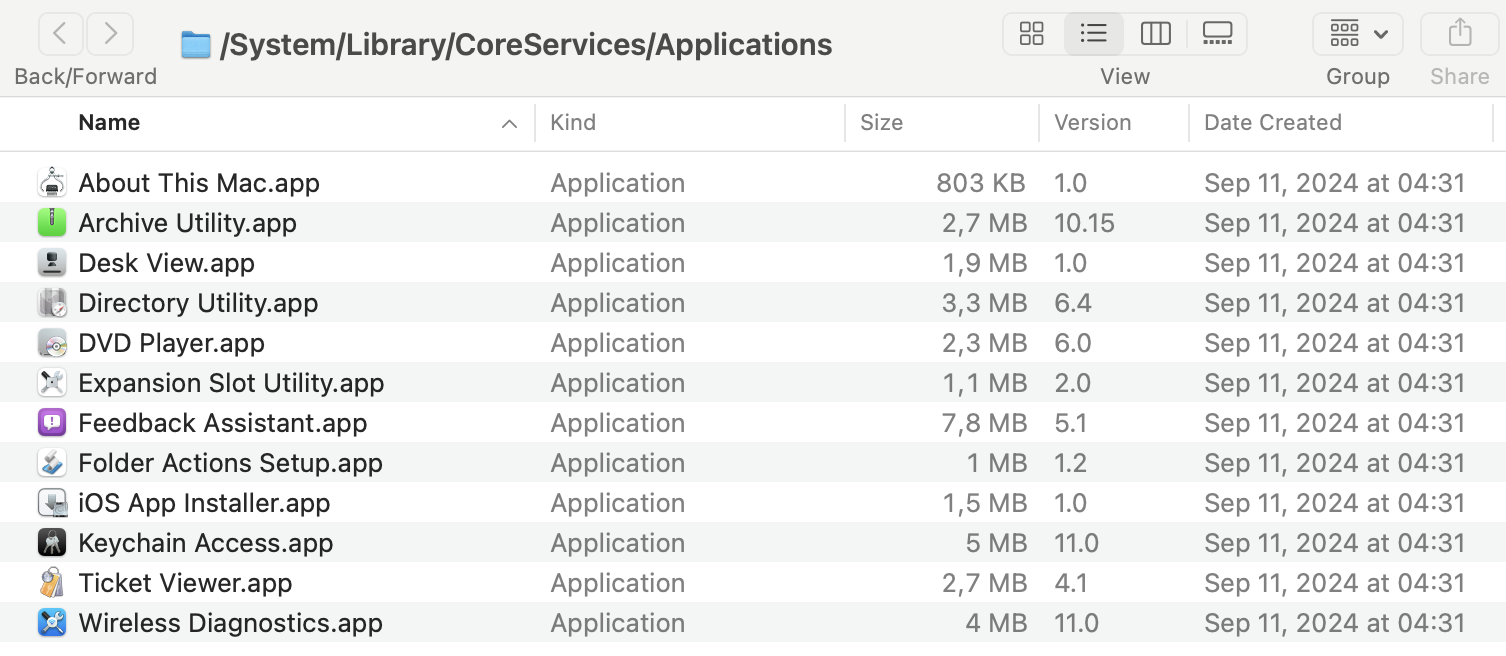Sort by Date Created column
The image size is (1506, 656).
click(x=1272, y=123)
